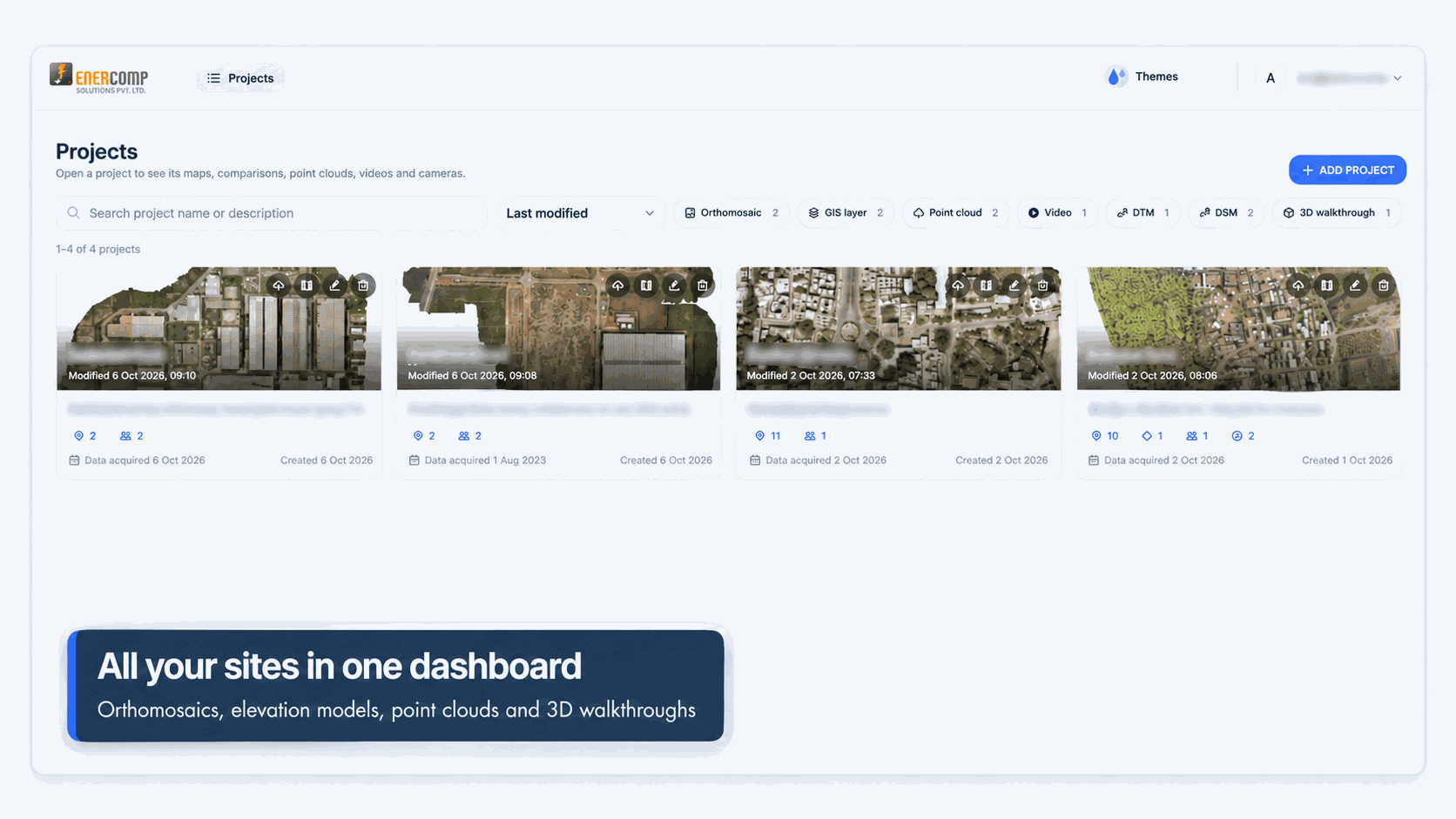Toggle the 3D walkthrough filter chip
The width and height of the screenshot is (1456, 819).
point(1337,213)
